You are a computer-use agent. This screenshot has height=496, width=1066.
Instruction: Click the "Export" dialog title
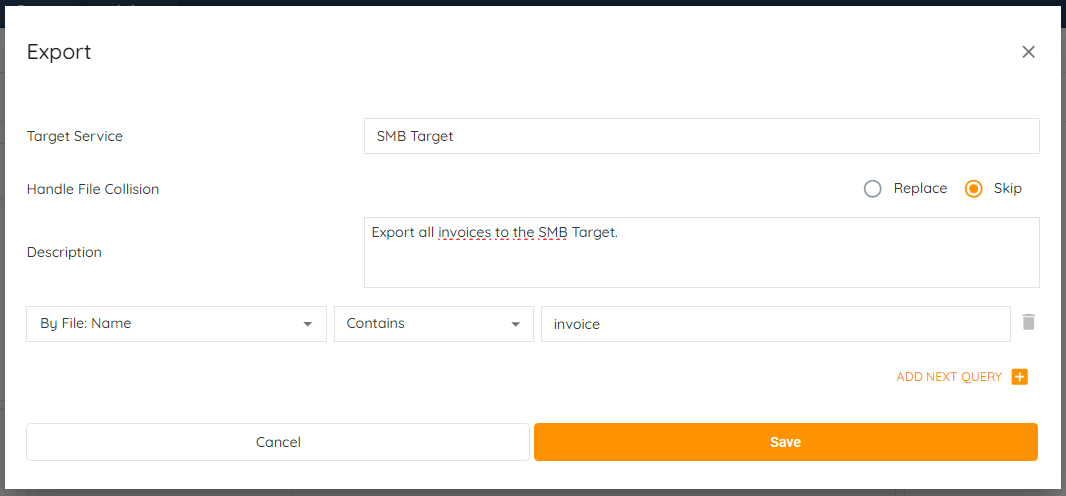pos(59,52)
